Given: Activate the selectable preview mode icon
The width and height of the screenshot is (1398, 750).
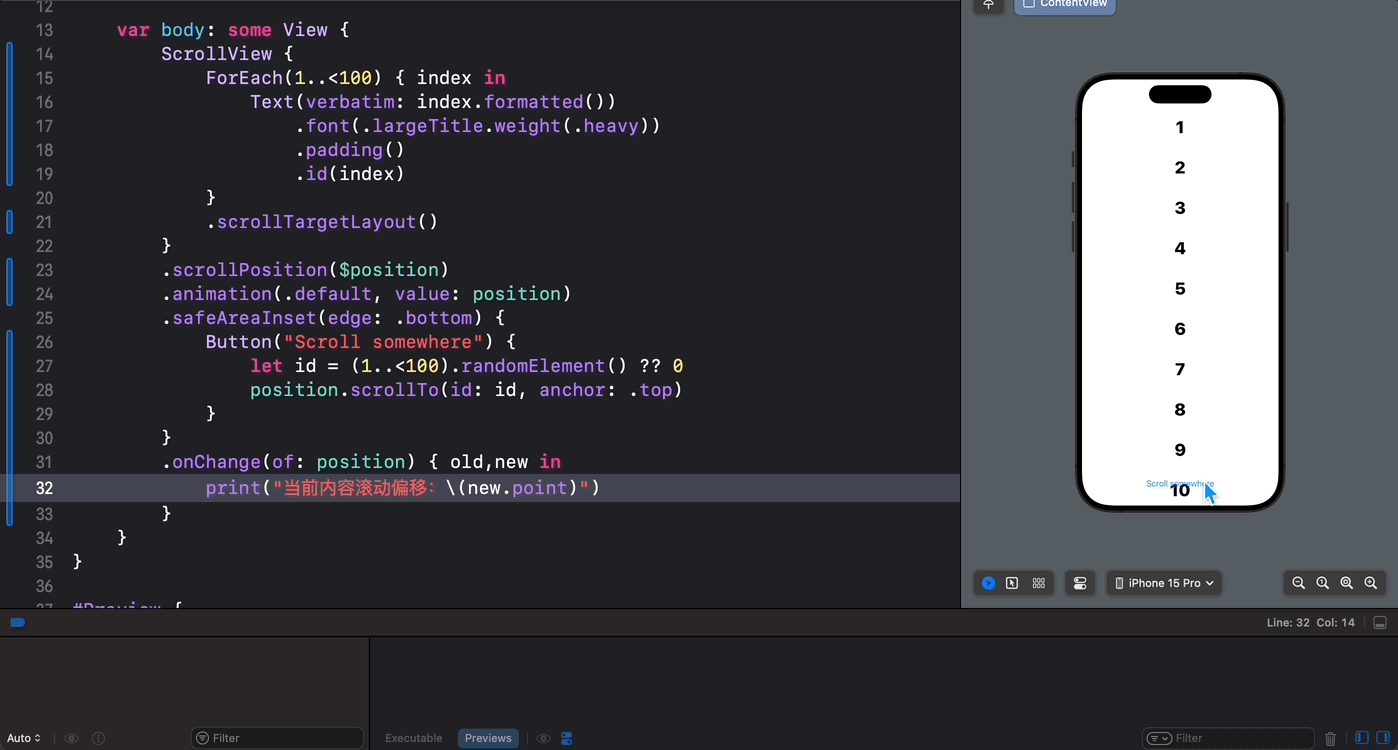Looking at the screenshot, I should 1012,583.
